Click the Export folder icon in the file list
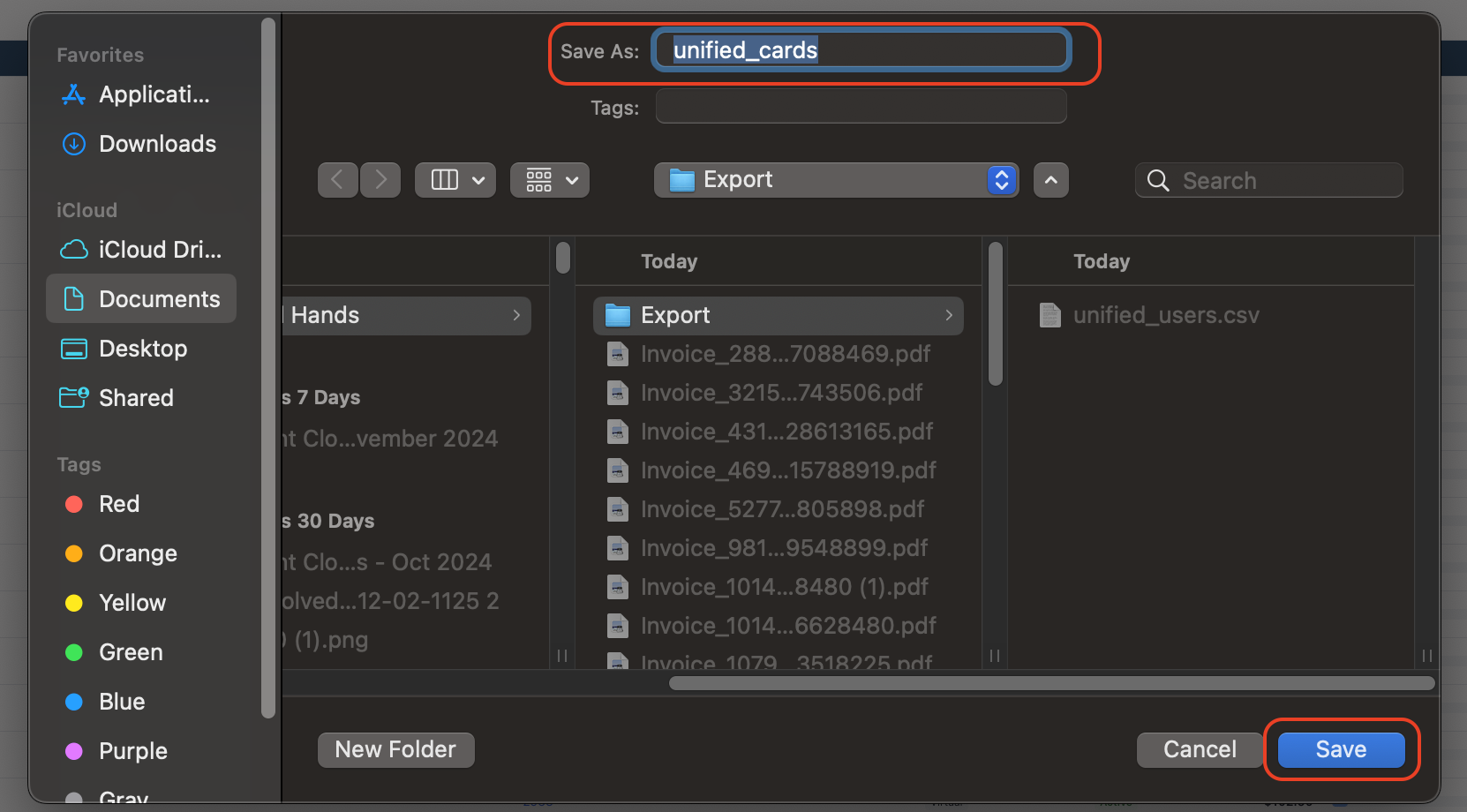 [618, 315]
